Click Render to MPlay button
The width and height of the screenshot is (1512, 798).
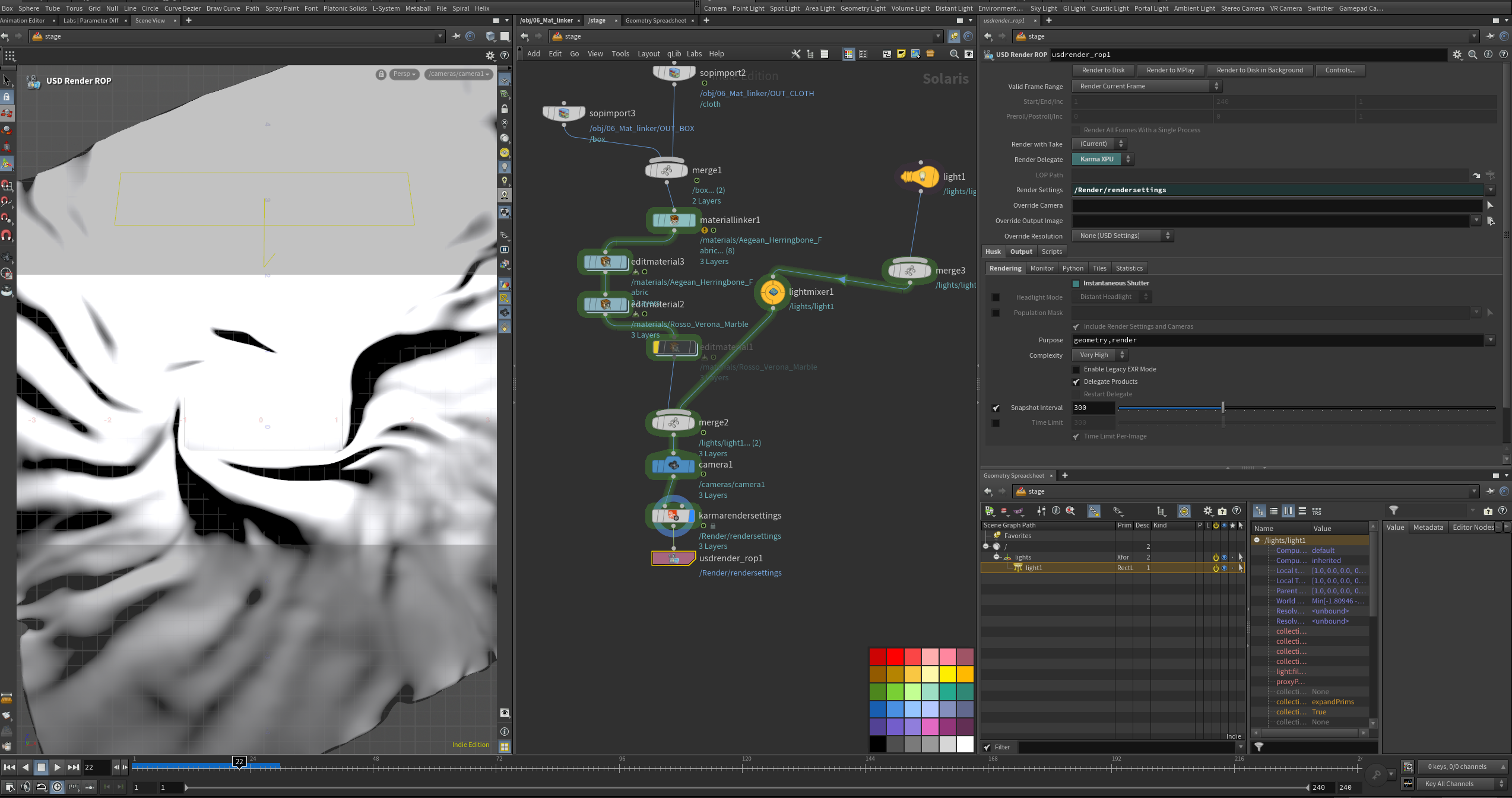[x=1170, y=70]
